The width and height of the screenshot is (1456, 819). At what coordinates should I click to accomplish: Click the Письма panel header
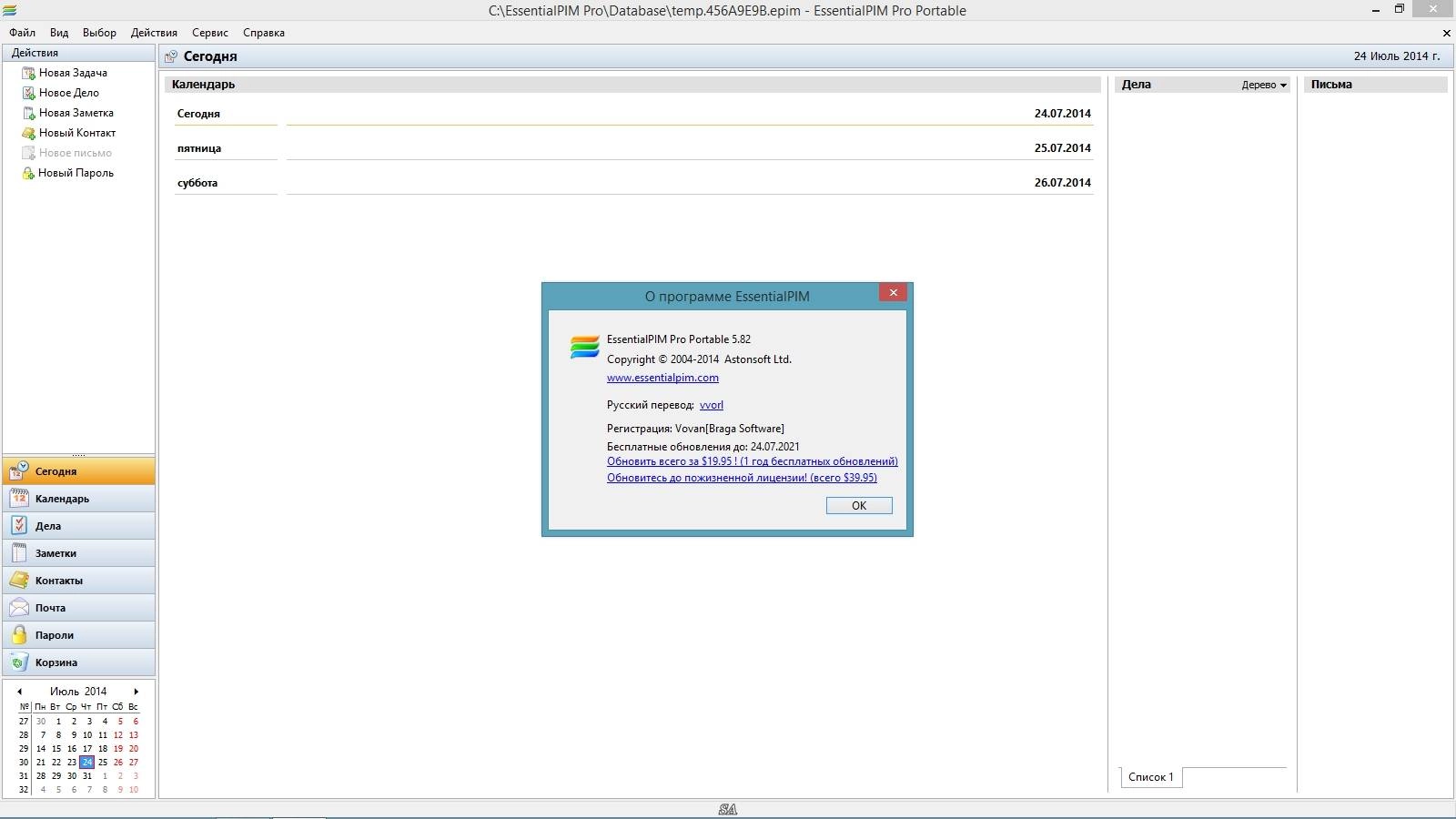point(1375,85)
